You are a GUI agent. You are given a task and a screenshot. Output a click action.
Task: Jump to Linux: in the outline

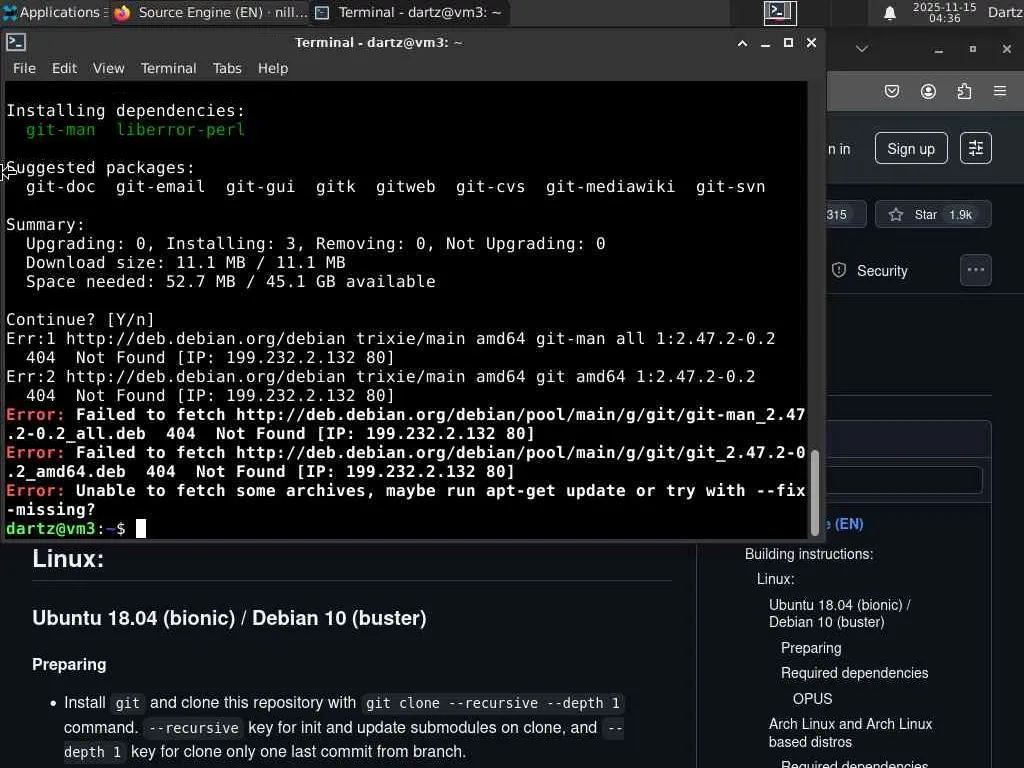tap(776, 579)
